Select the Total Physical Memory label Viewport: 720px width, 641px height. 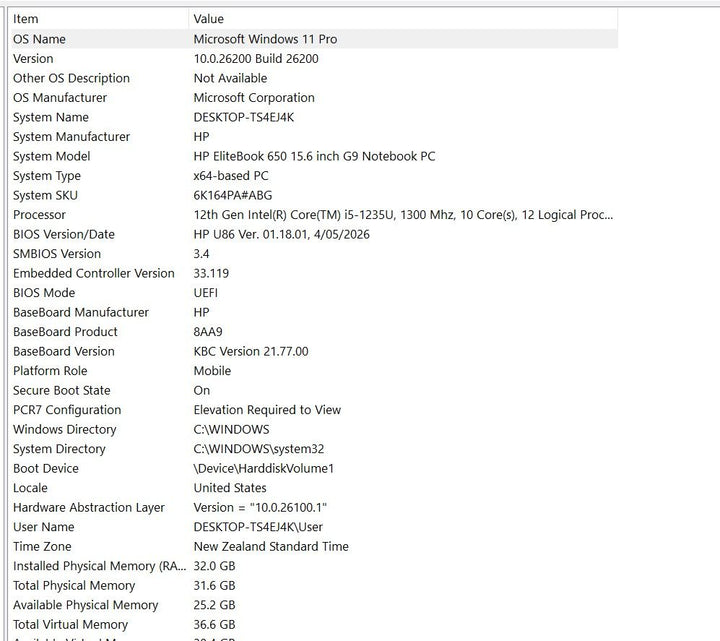tap(74, 585)
